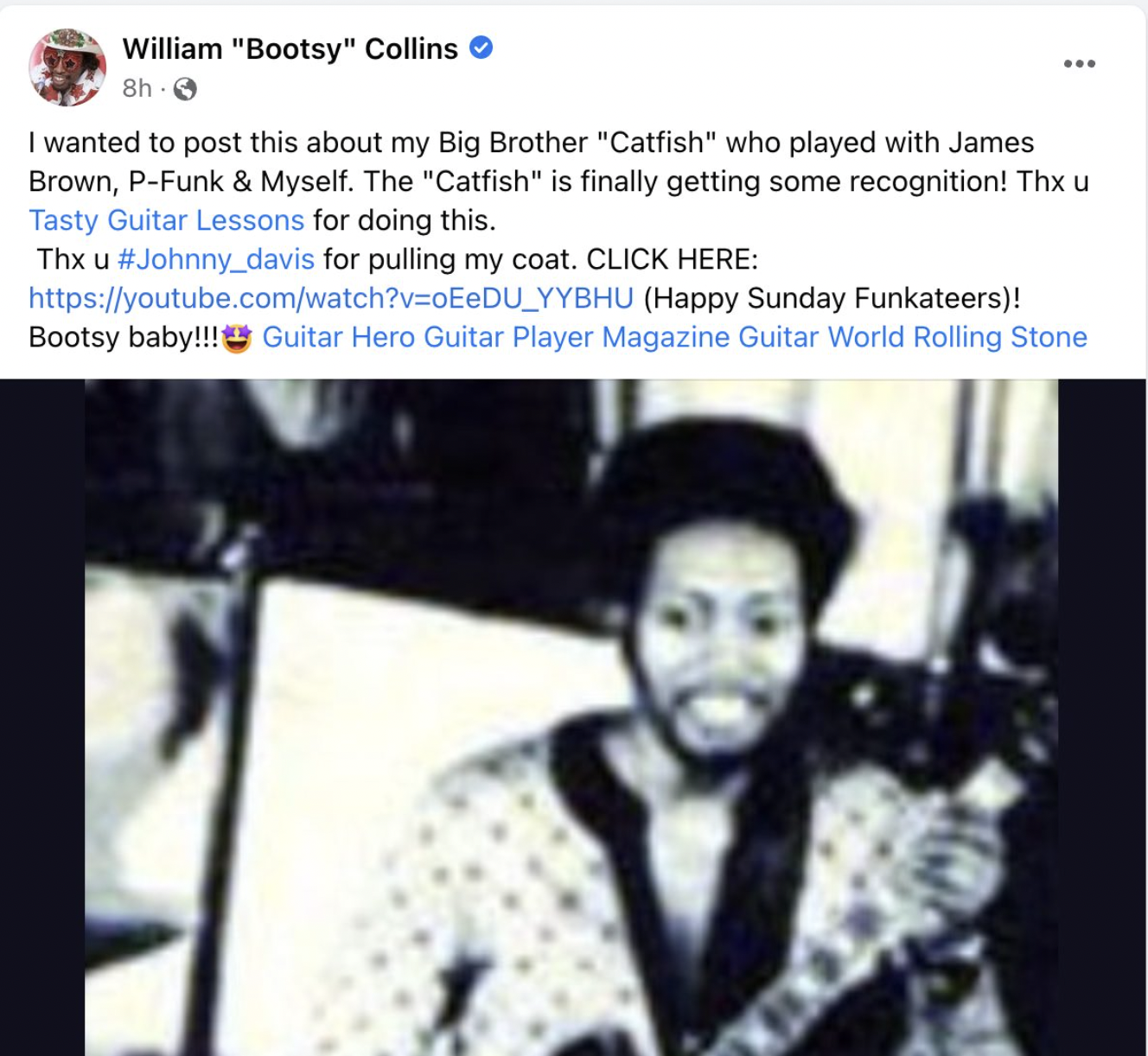Click the dark right border beside the photo
The image size is (1148, 1056).
(1103, 717)
